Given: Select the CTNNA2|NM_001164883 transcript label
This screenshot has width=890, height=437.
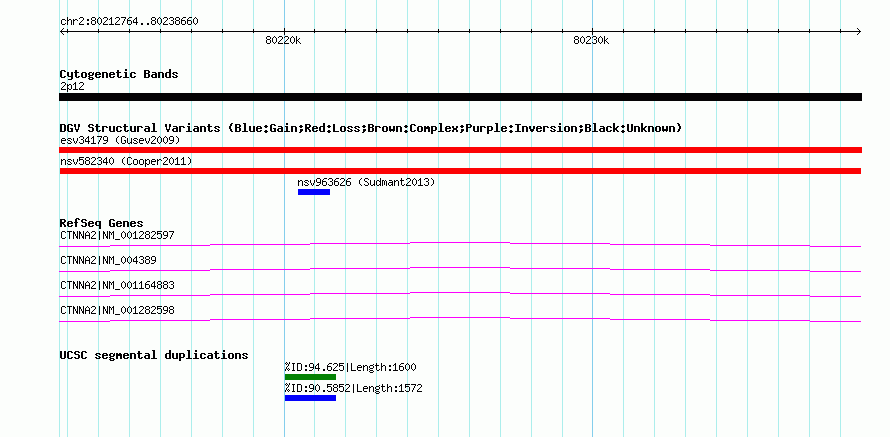Looking at the screenshot, I should (117, 285).
